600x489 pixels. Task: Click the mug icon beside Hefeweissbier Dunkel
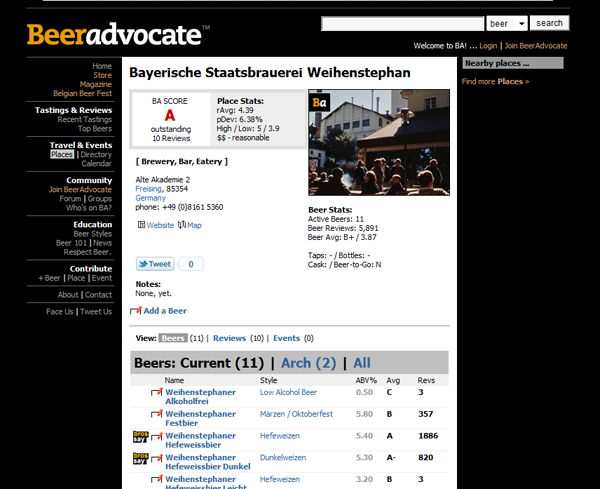tap(157, 458)
